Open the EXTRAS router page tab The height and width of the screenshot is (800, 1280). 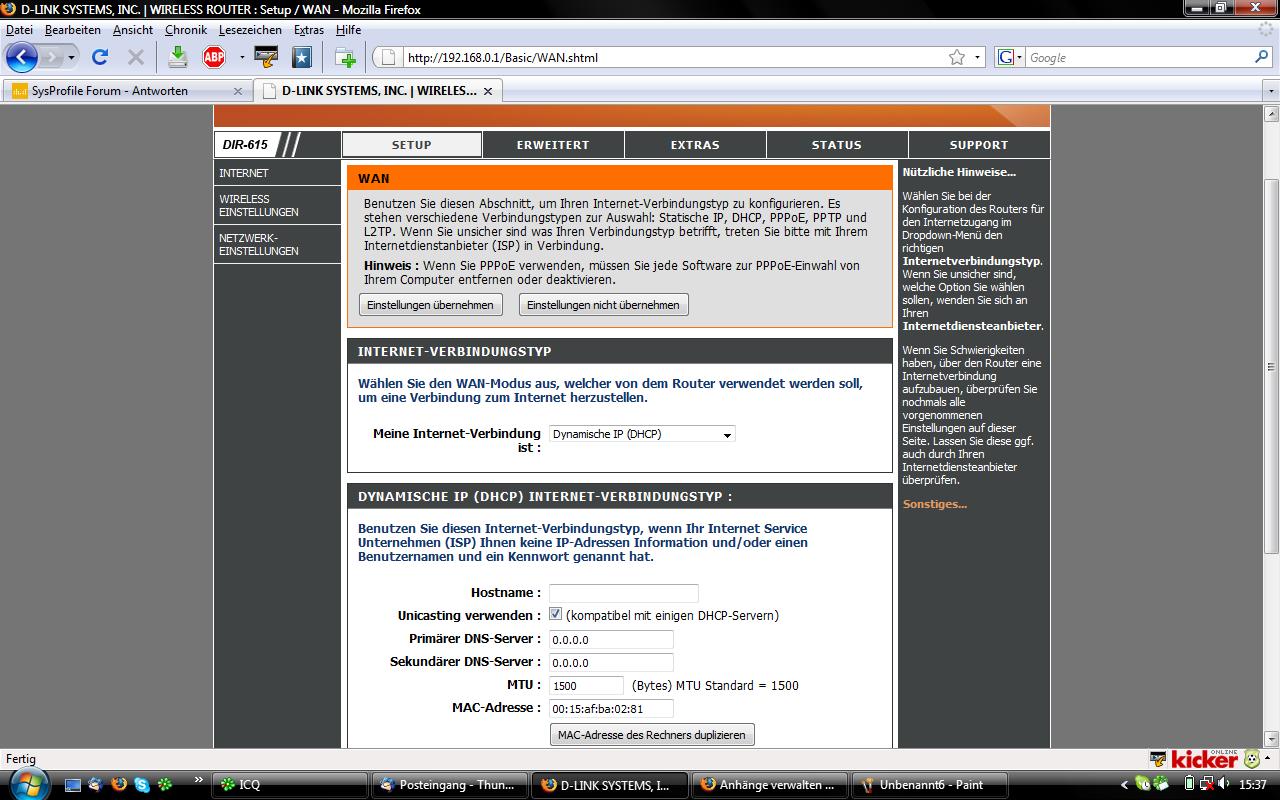[x=695, y=145]
